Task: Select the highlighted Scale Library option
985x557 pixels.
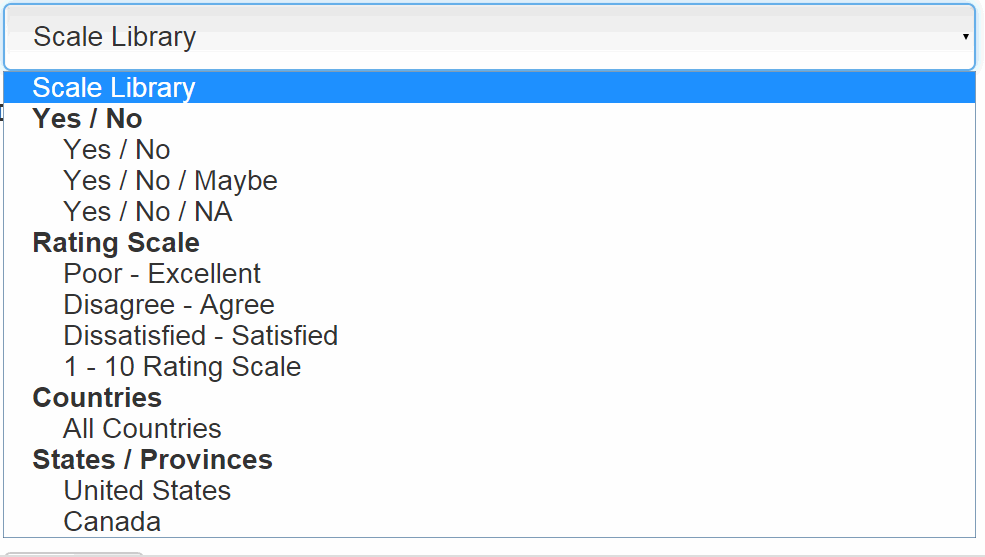Action: coord(114,88)
